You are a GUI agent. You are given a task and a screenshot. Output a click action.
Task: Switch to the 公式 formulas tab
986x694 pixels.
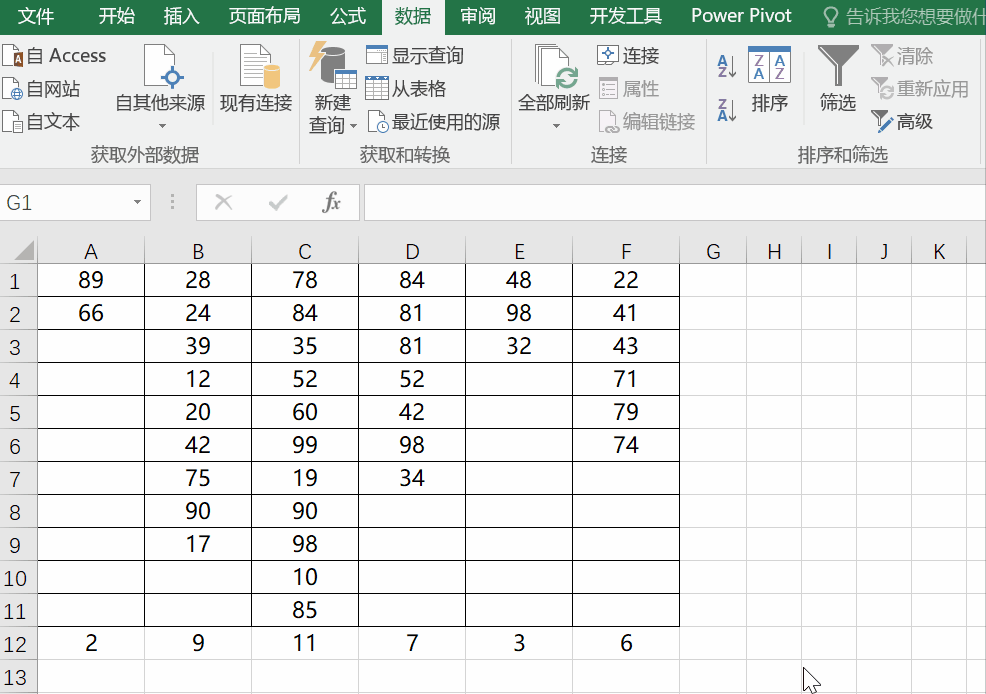[x=348, y=16]
